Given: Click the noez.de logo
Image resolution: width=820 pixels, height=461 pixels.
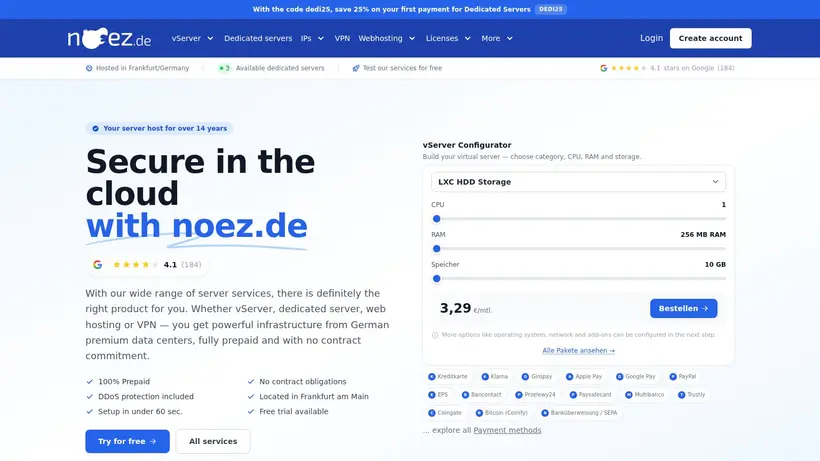Looking at the screenshot, I should [109, 38].
